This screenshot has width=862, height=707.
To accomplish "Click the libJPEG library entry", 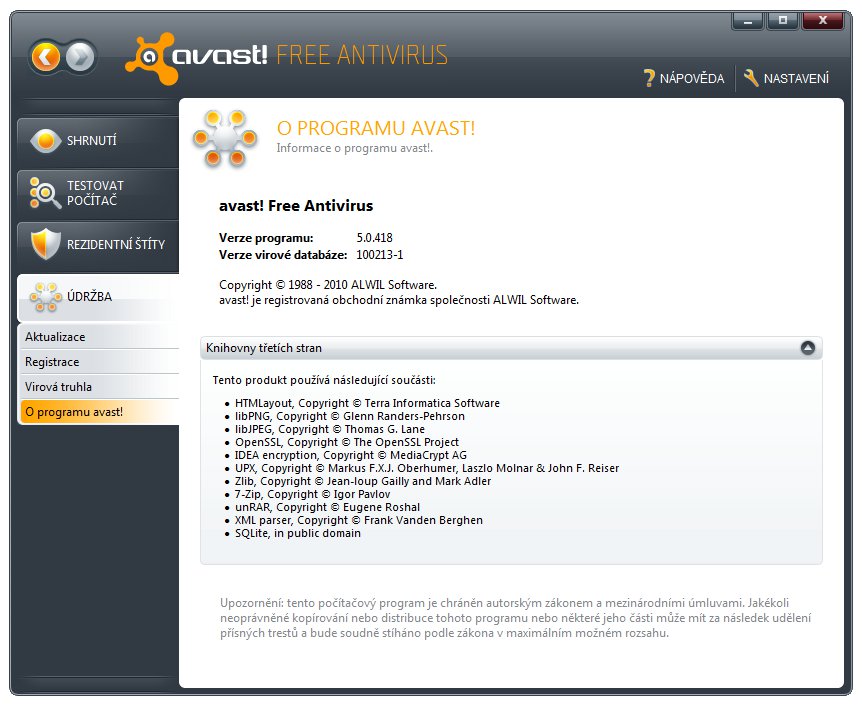I will pos(330,429).
